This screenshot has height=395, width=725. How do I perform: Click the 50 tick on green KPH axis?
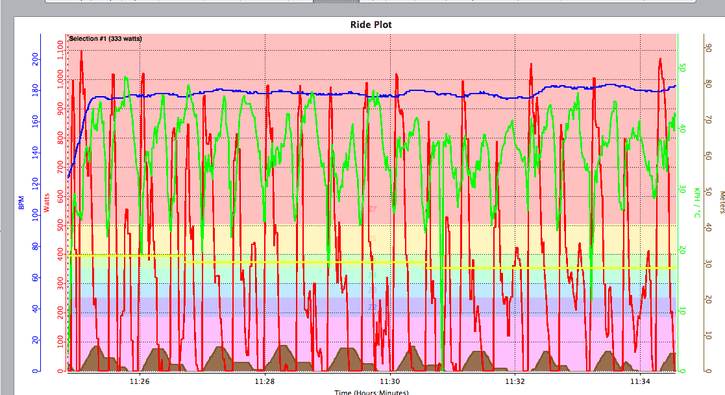tap(682, 68)
